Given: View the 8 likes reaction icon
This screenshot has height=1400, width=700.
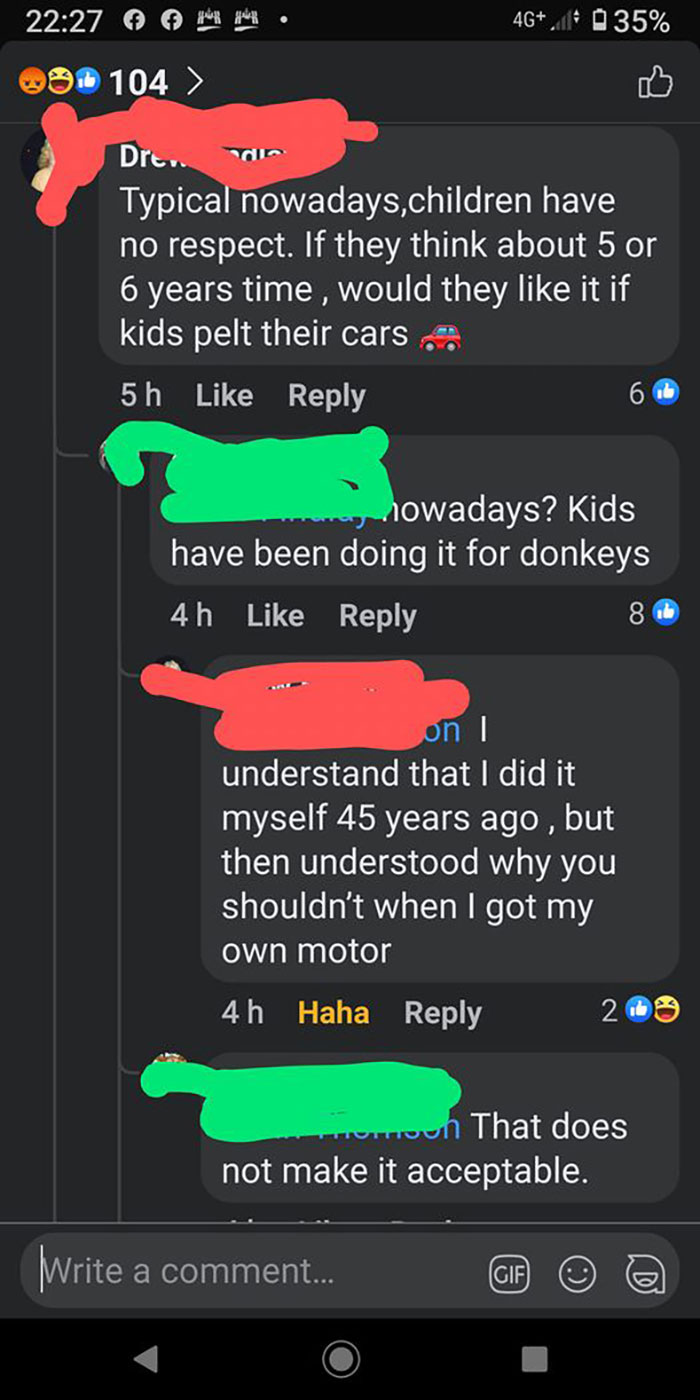Looking at the screenshot, I should tap(667, 614).
